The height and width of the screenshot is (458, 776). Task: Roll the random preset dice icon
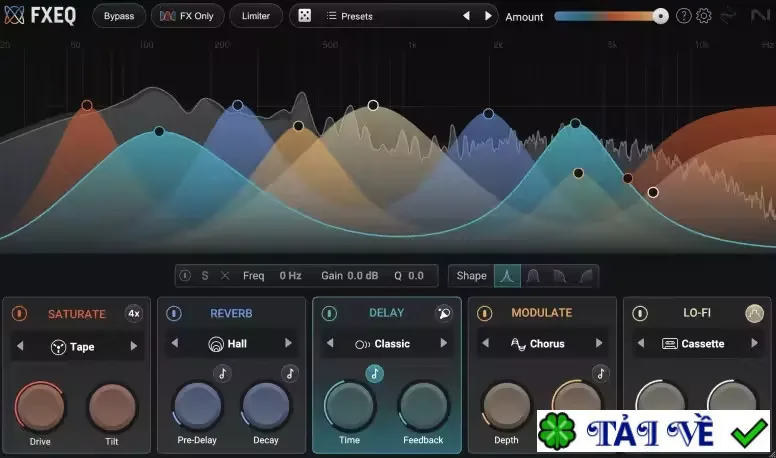[x=305, y=16]
